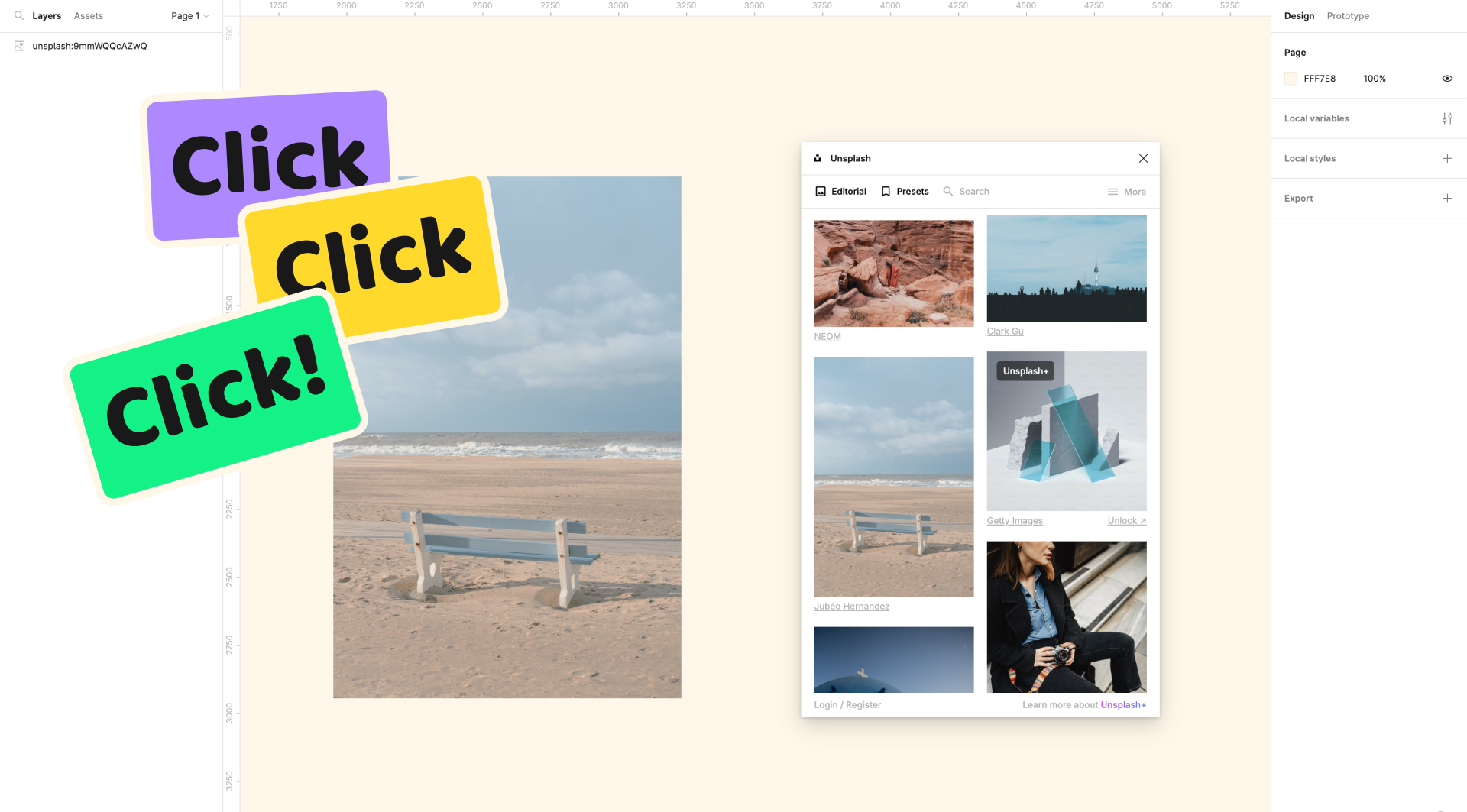Open the Unlock link for Getty image

point(1126,521)
